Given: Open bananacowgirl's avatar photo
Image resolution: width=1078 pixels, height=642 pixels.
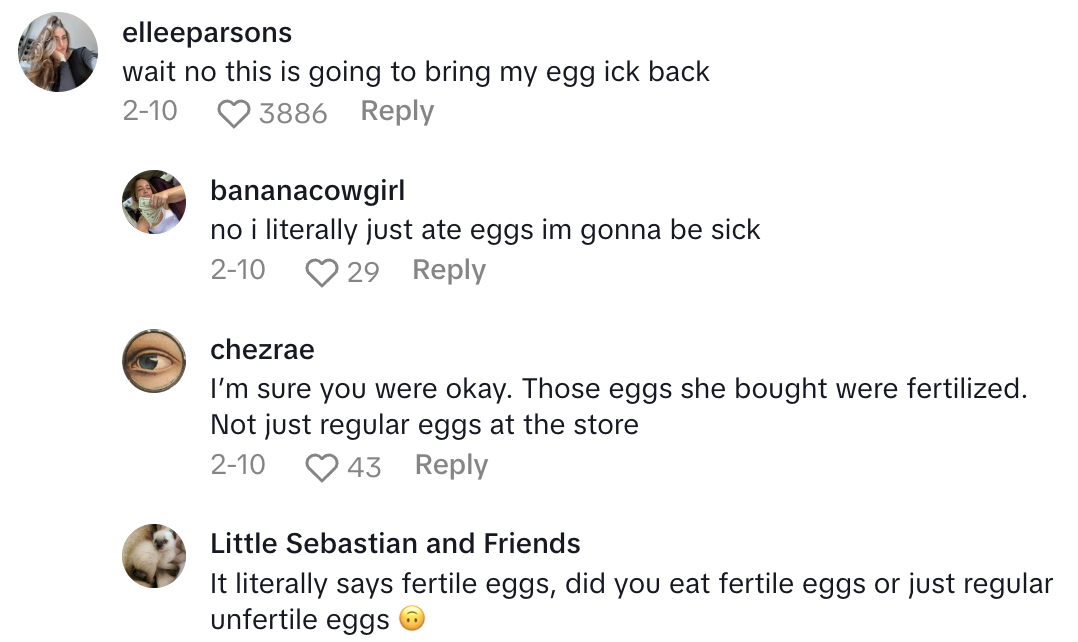Looking at the screenshot, I should [x=154, y=201].
